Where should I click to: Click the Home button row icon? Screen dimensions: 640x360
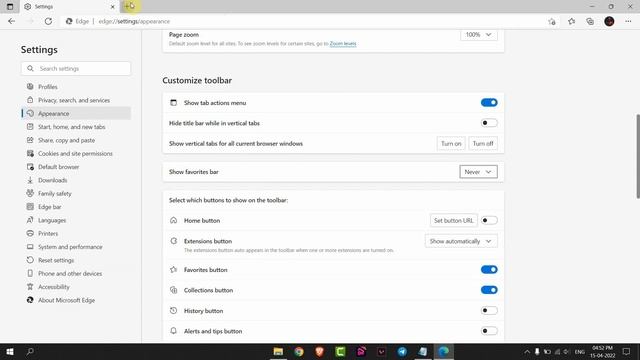coord(173,220)
